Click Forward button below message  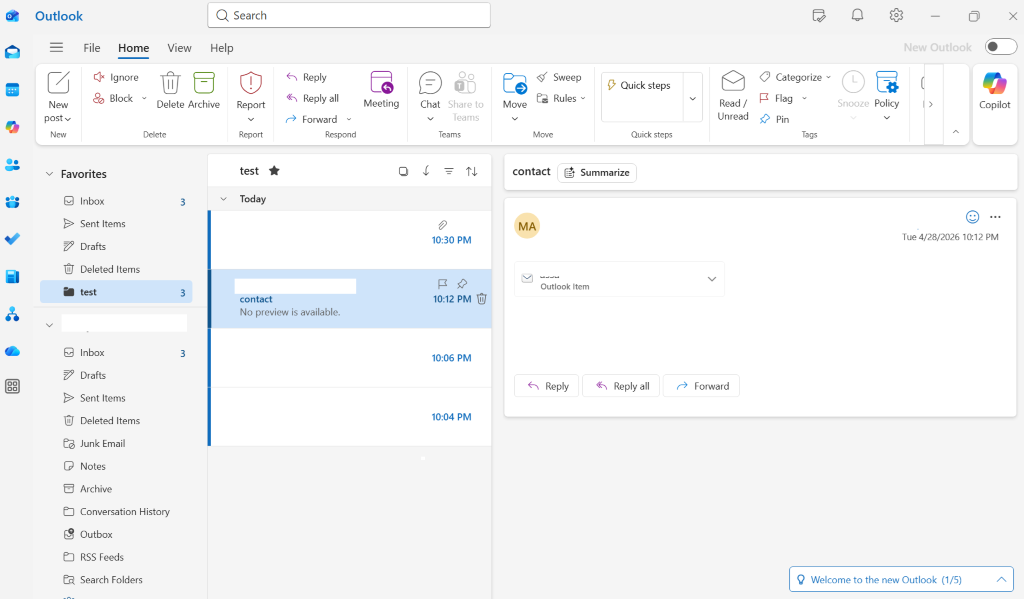pyautogui.click(x=701, y=386)
